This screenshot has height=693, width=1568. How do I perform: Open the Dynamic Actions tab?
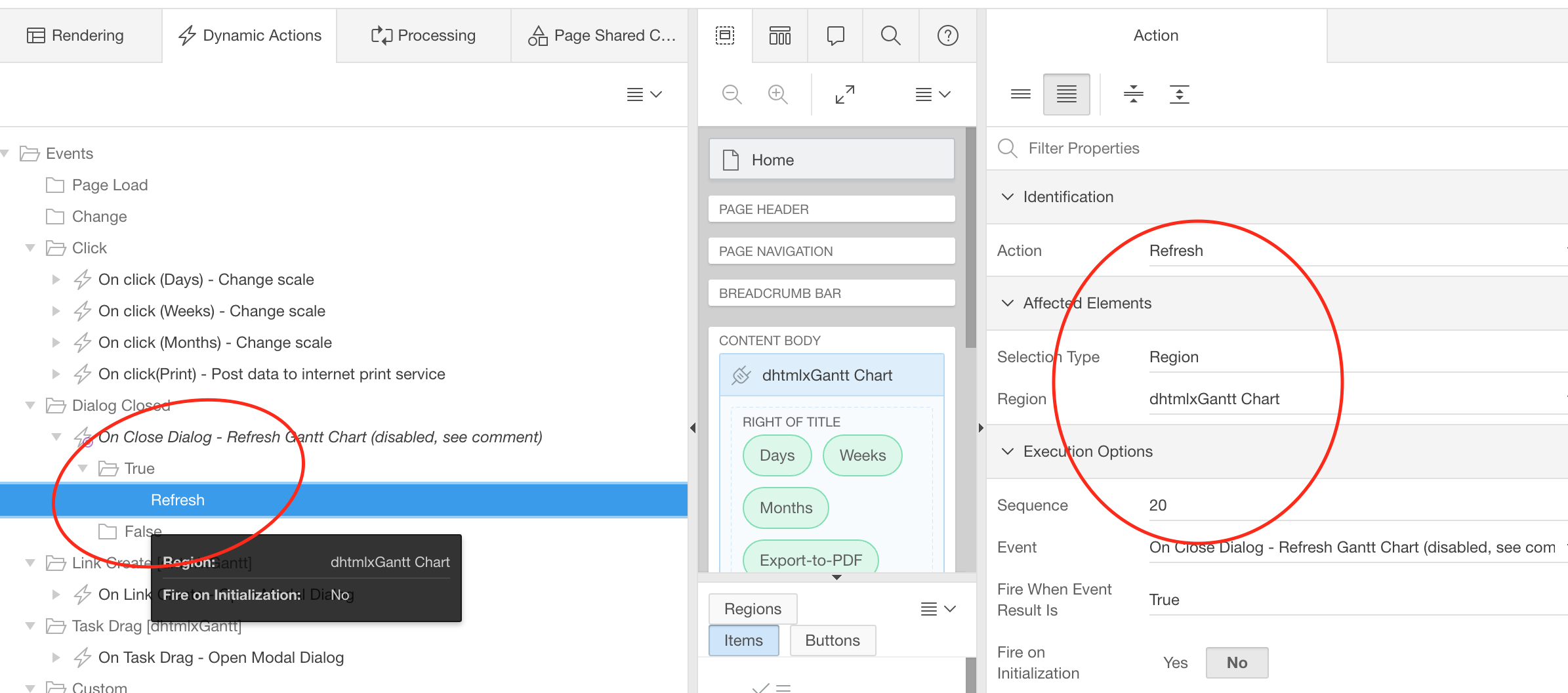[249, 35]
